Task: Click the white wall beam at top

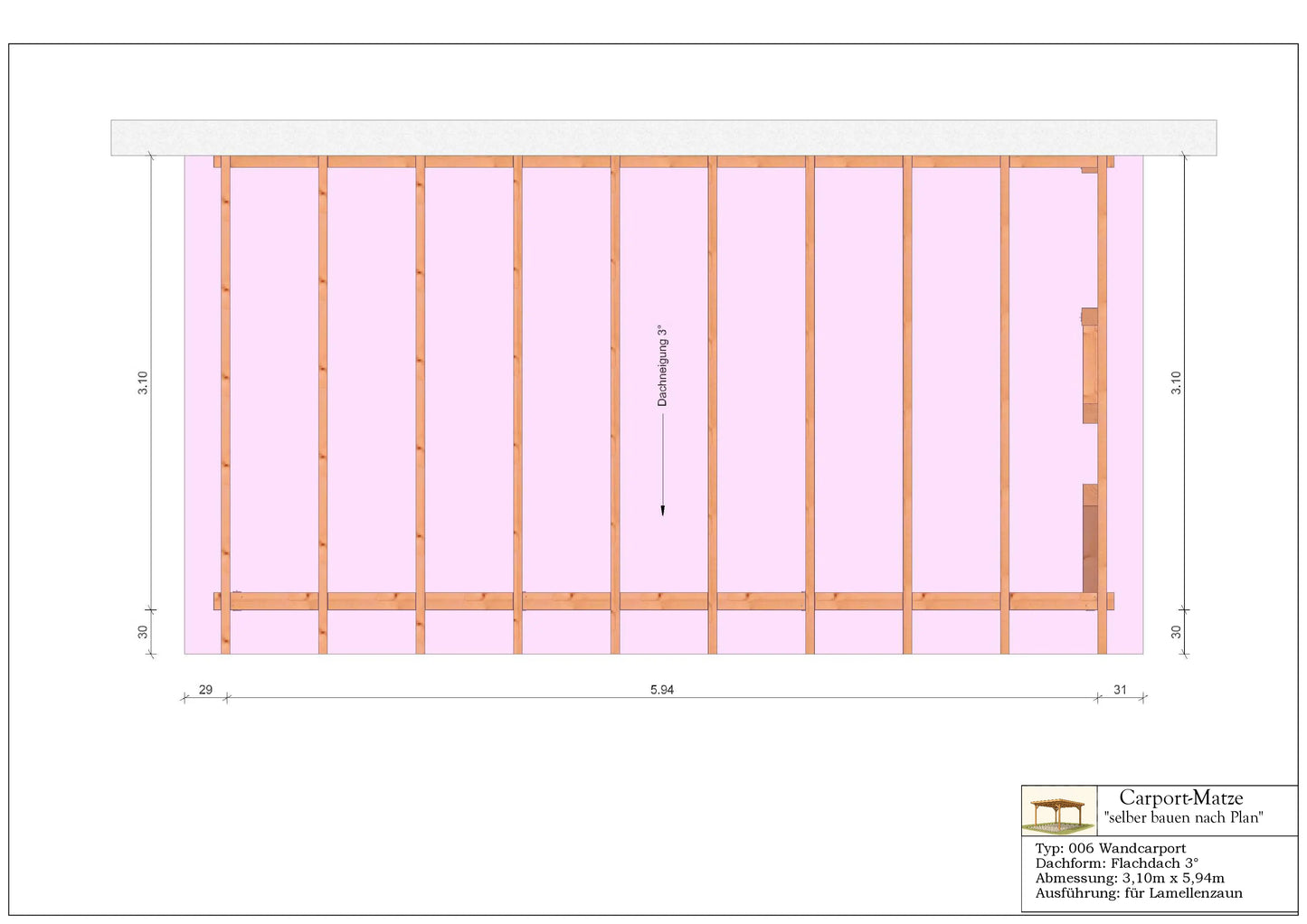Action: tap(660, 134)
